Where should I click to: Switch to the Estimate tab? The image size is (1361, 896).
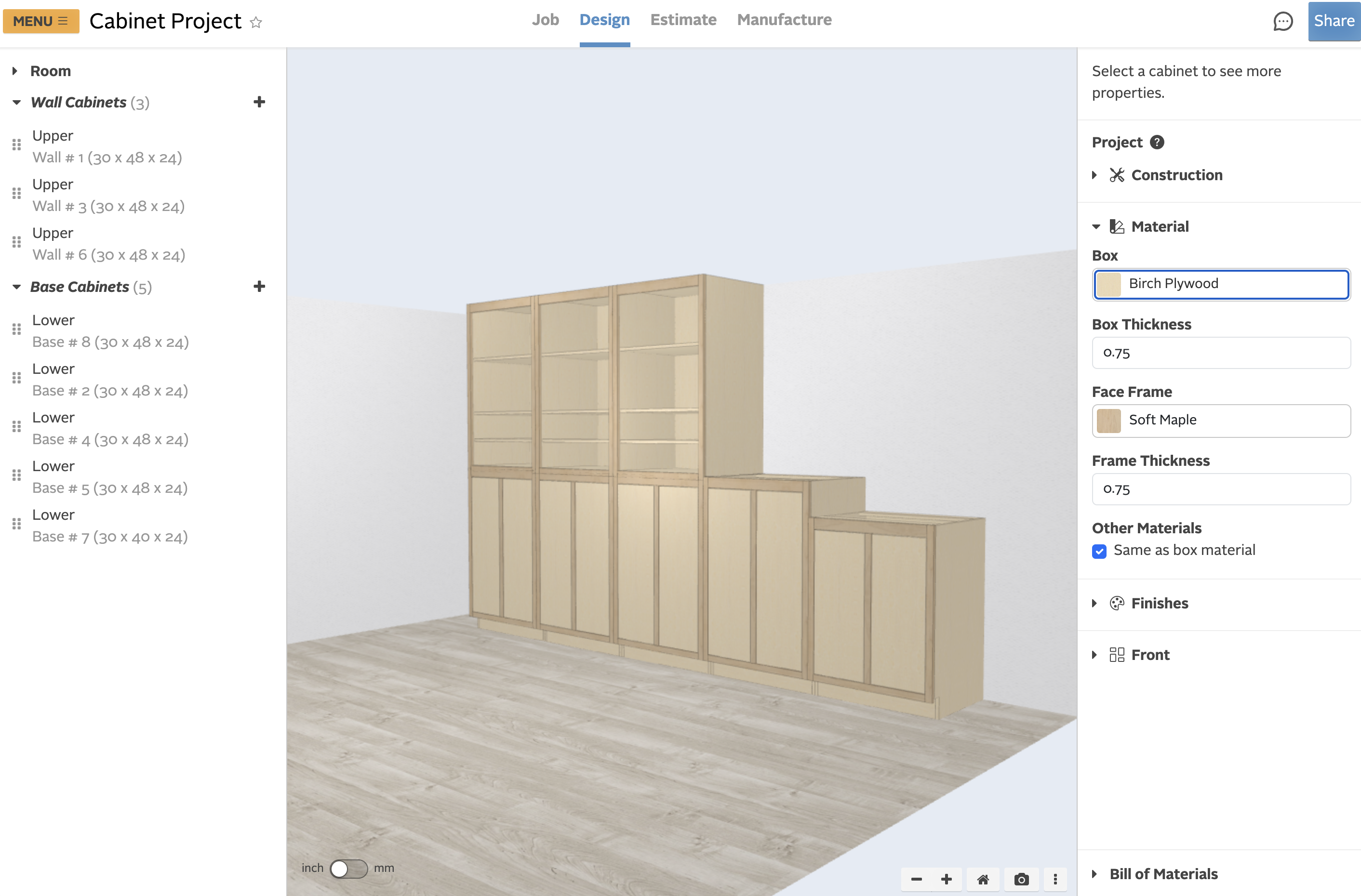(x=683, y=20)
